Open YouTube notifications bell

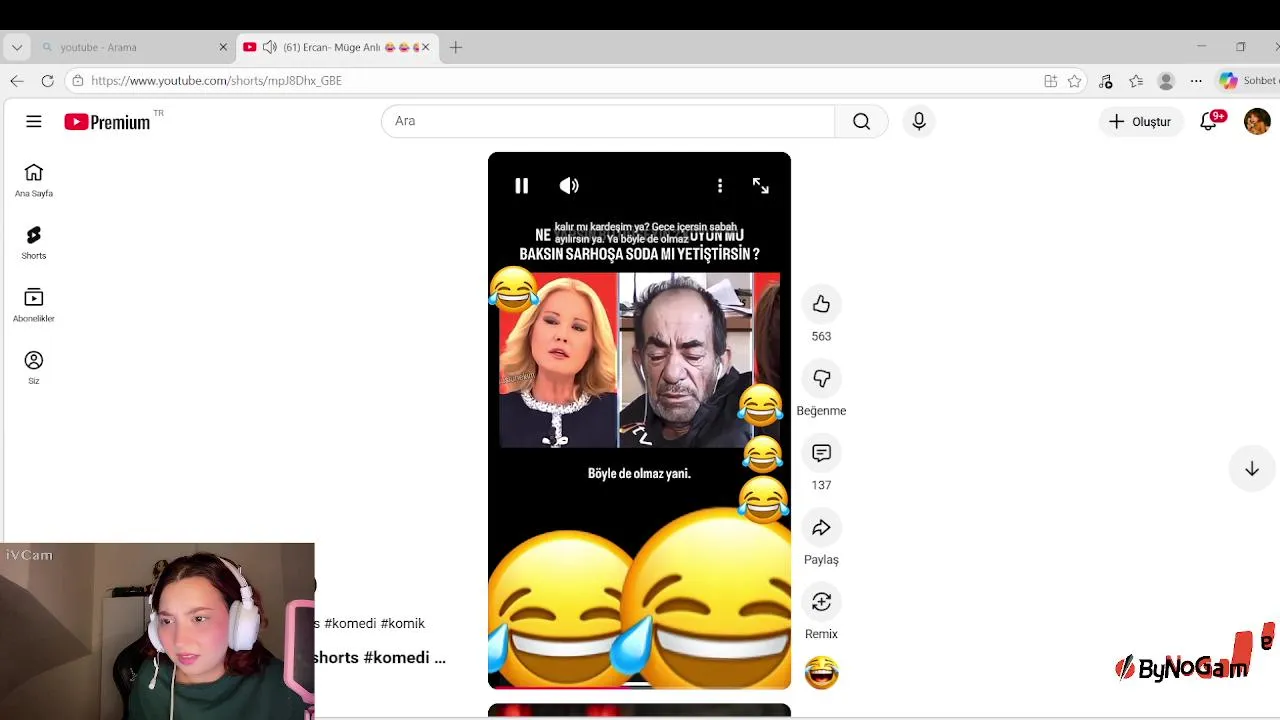click(x=1209, y=121)
